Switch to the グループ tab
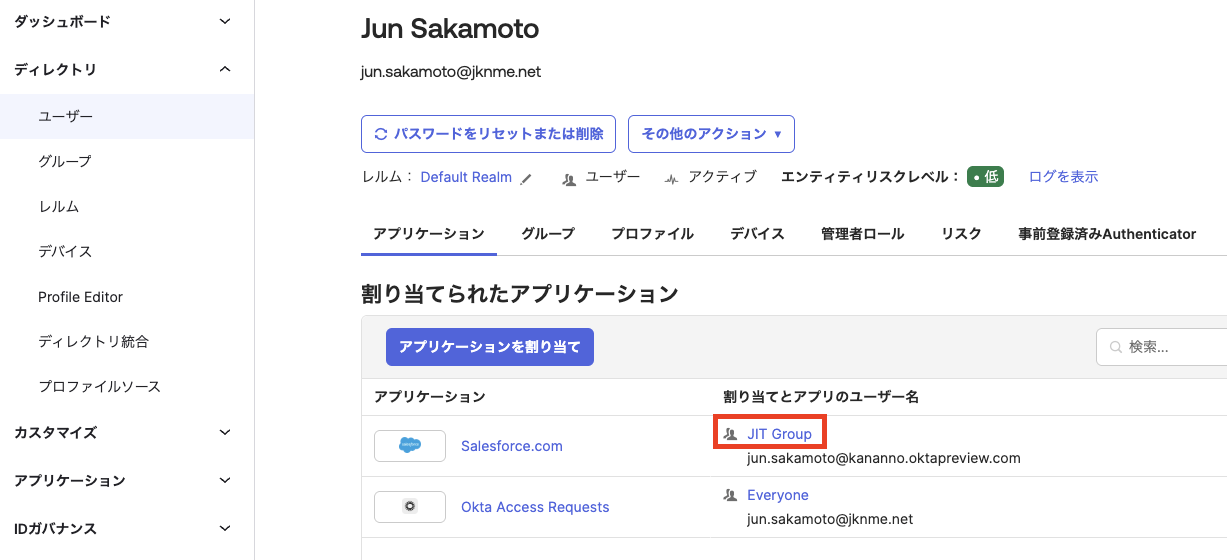 coord(548,234)
